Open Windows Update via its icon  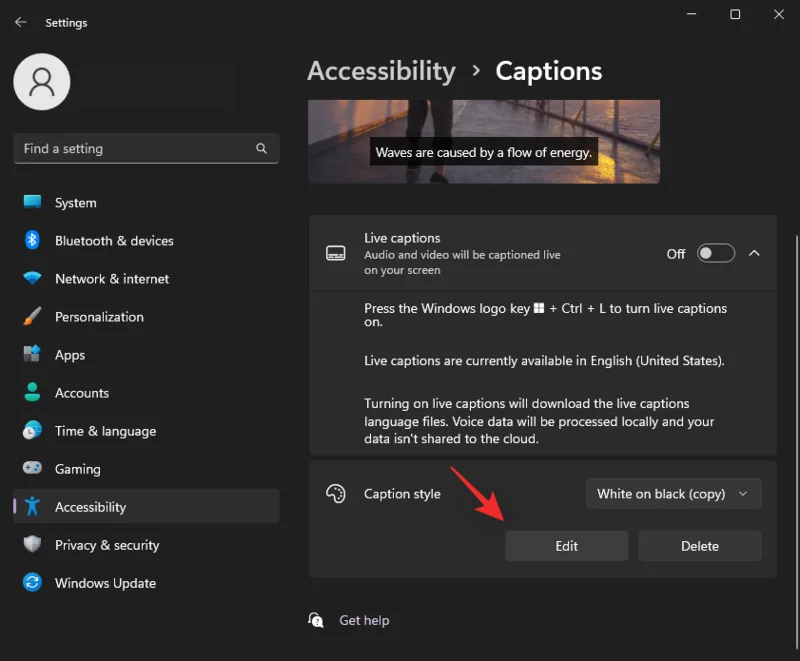point(31,583)
